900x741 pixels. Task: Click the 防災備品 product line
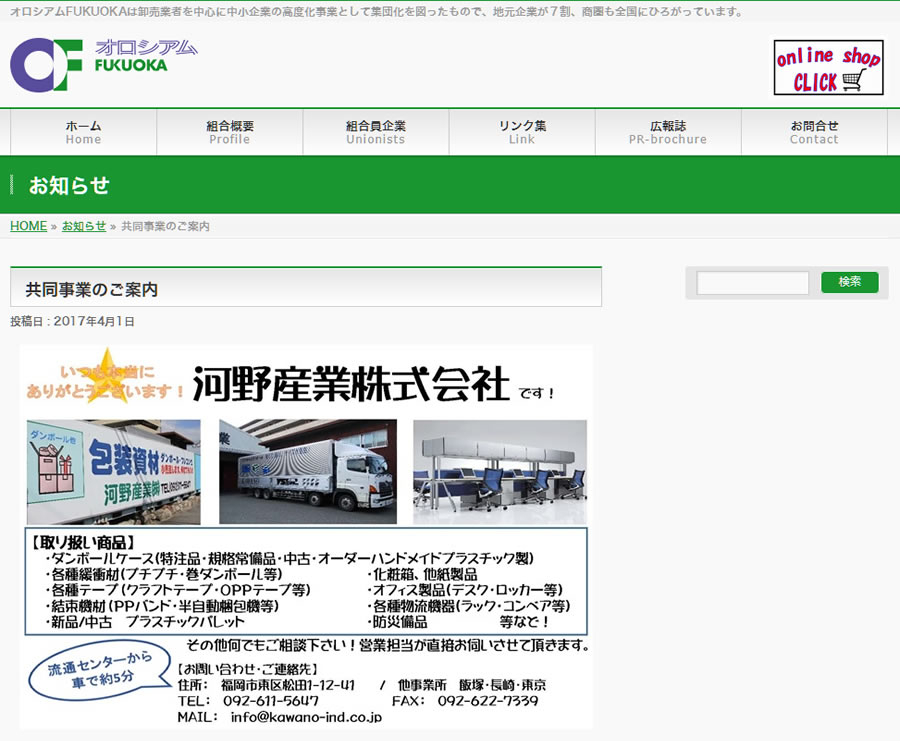pos(397,622)
